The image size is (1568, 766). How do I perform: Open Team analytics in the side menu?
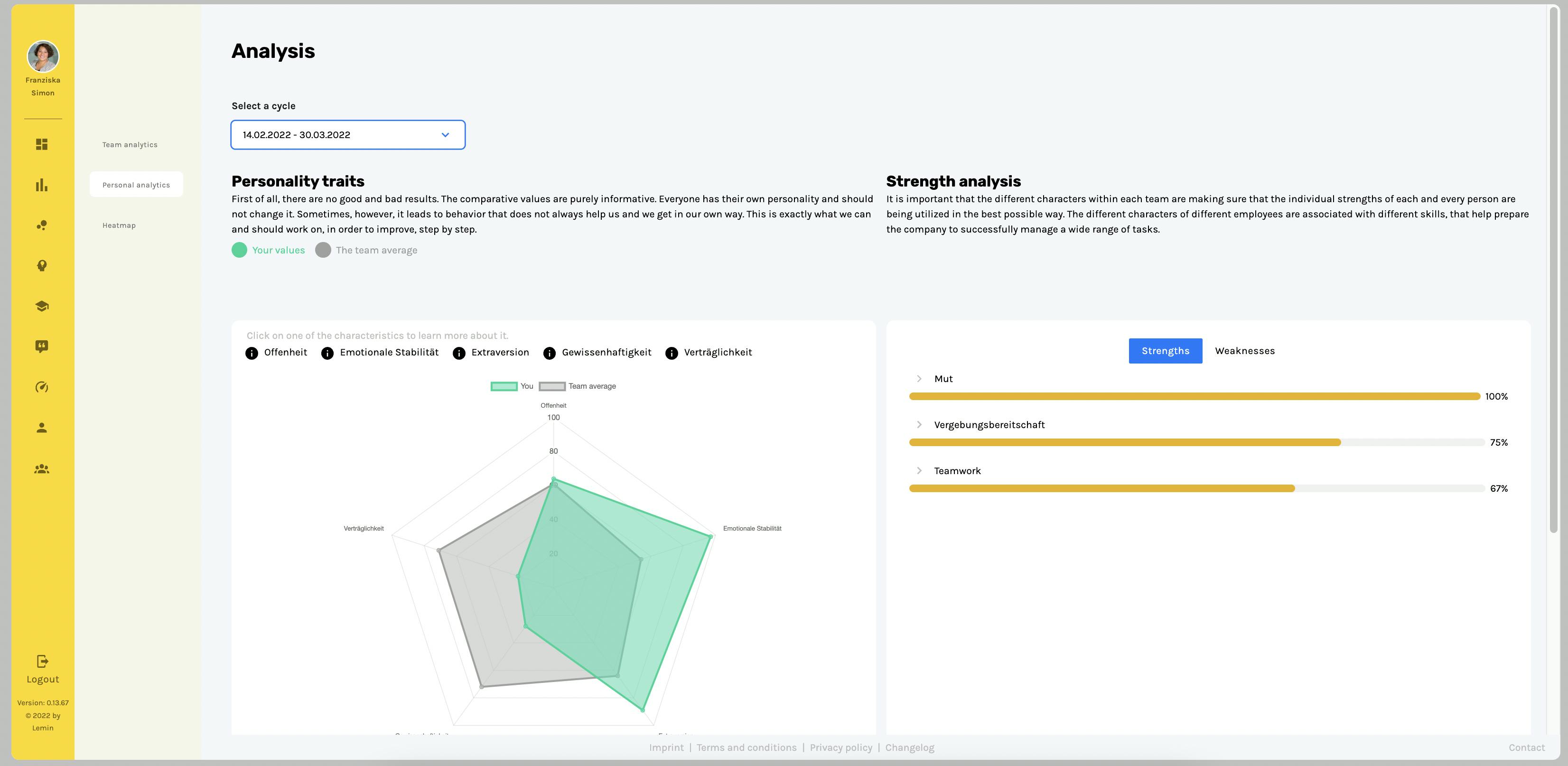(130, 145)
